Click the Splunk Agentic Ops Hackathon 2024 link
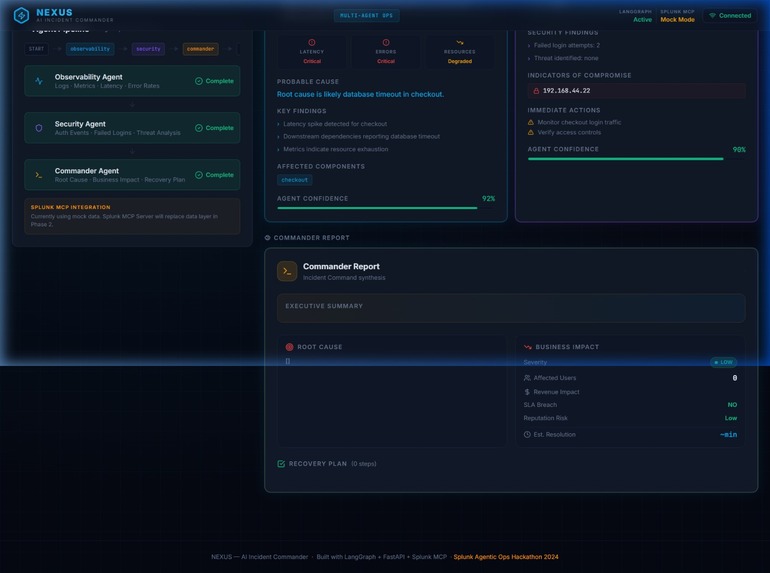Screen dimensions: 770x573 (x=506, y=557)
